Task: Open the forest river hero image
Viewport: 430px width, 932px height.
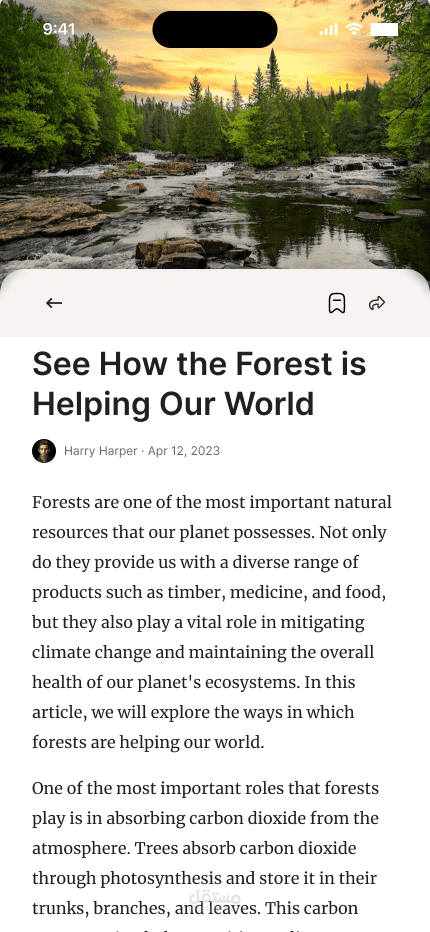Action: coord(215,136)
